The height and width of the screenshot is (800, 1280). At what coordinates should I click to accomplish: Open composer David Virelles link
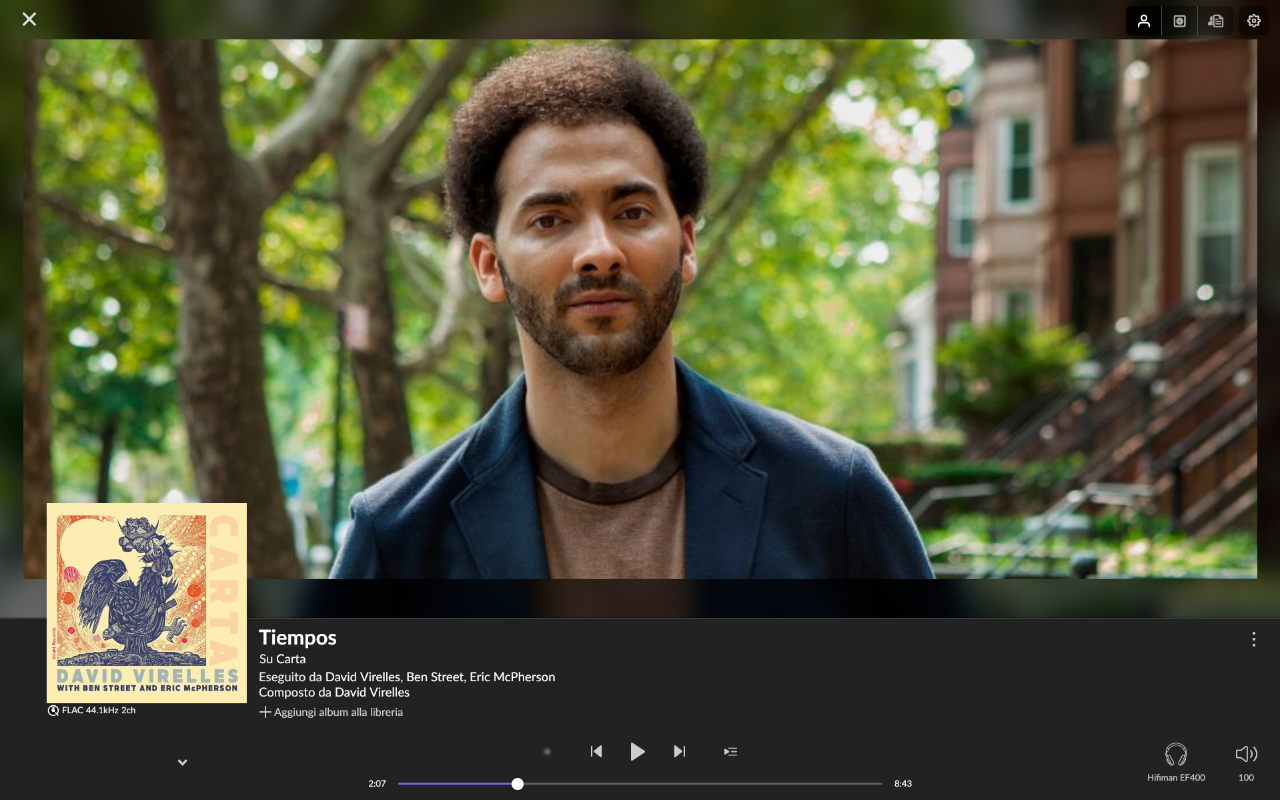(x=372, y=692)
